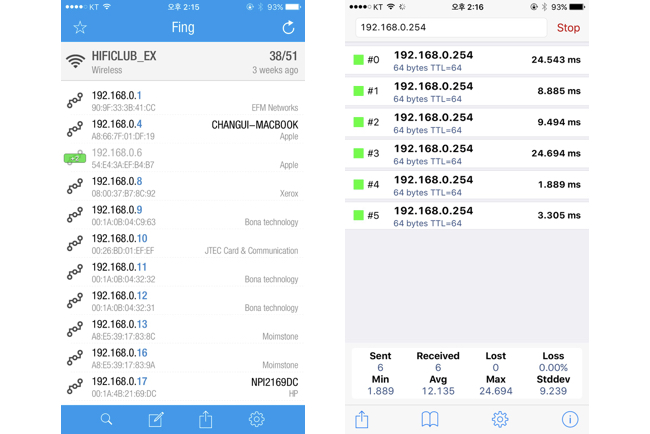Tap the Avg value 12.135

tap(438, 391)
